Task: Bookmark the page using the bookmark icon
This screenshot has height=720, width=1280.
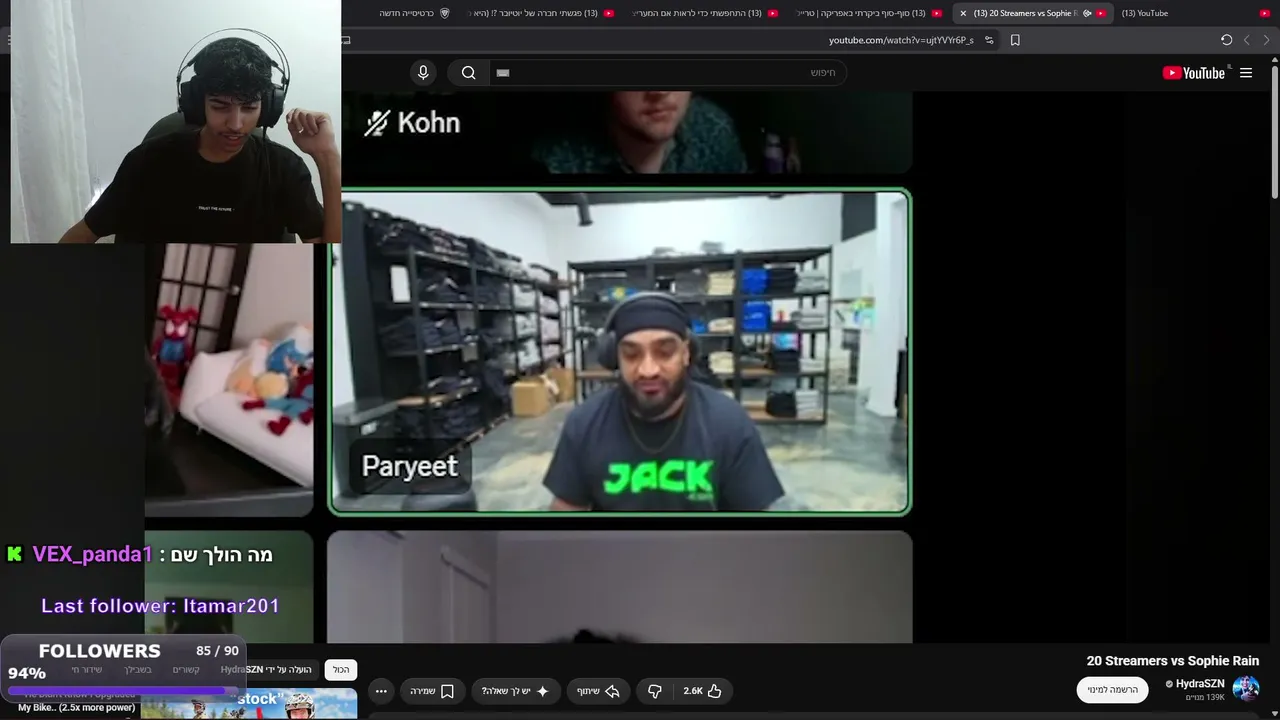Action: click(x=1015, y=40)
